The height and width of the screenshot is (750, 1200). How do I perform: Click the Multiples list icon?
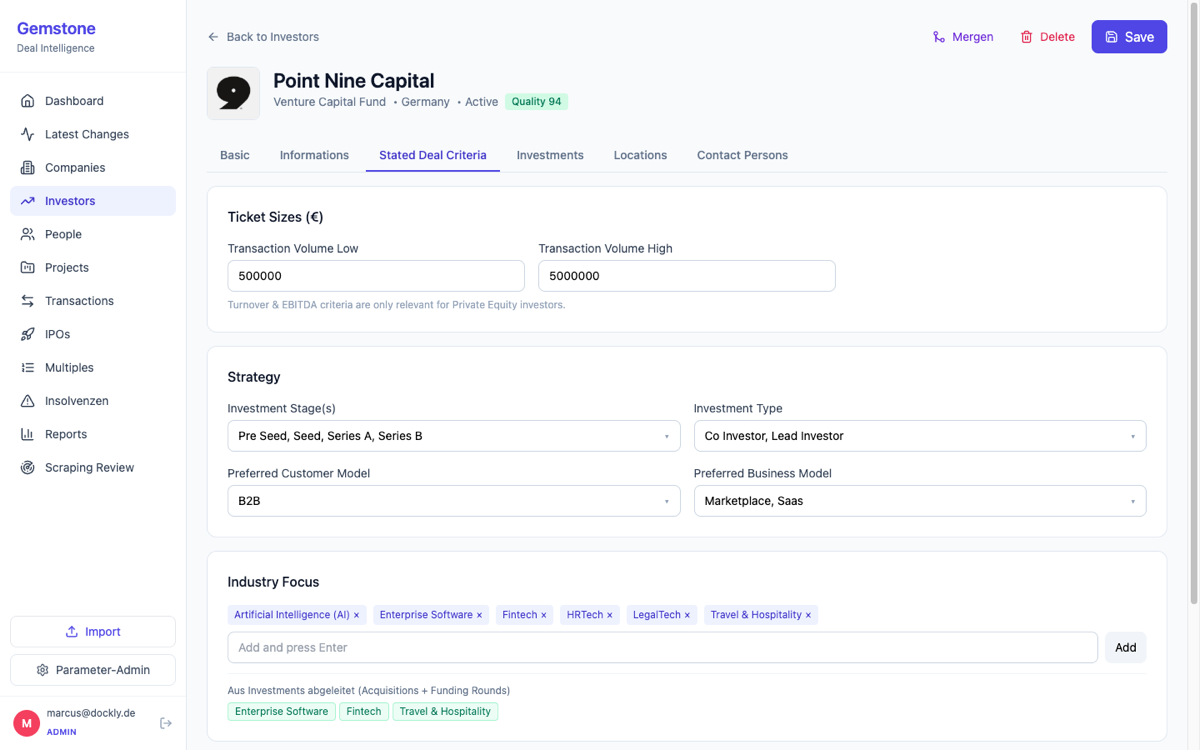27,368
